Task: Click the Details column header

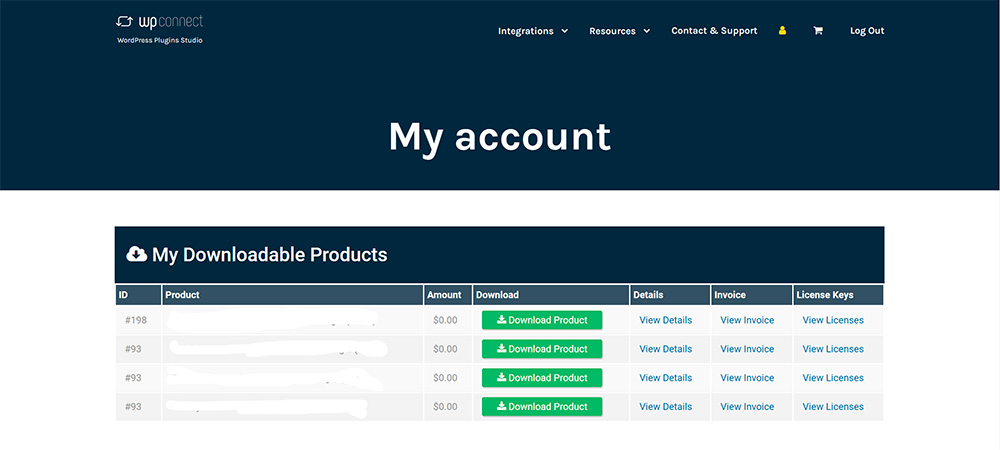Action: tap(670, 295)
